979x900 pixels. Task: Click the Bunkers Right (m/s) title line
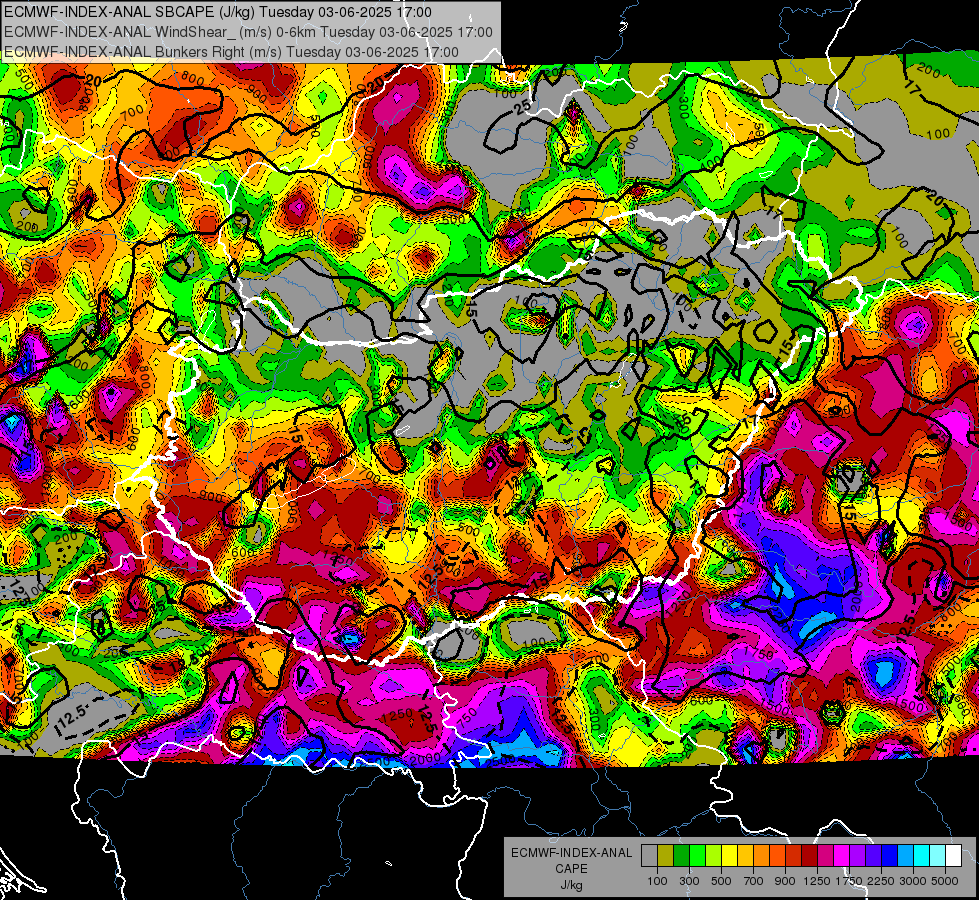[x=231, y=52]
